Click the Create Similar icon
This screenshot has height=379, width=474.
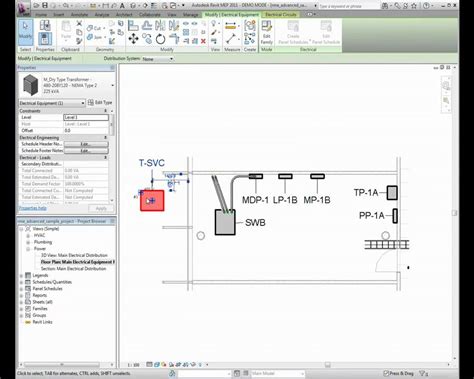(x=250, y=39)
